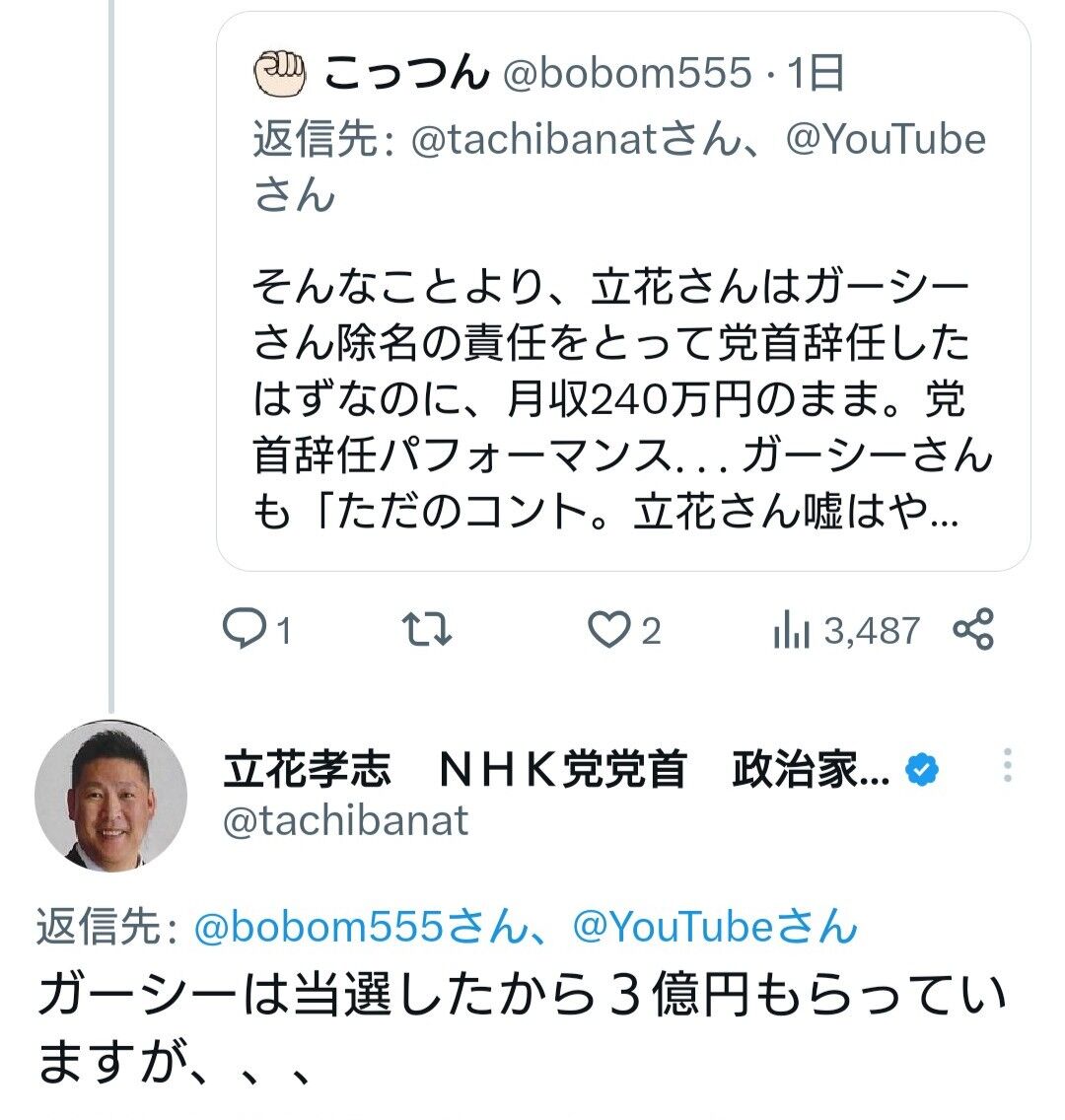The width and height of the screenshot is (1065, 1120).
Task: Tap the retweet arrows icon
Action: pos(429,629)
